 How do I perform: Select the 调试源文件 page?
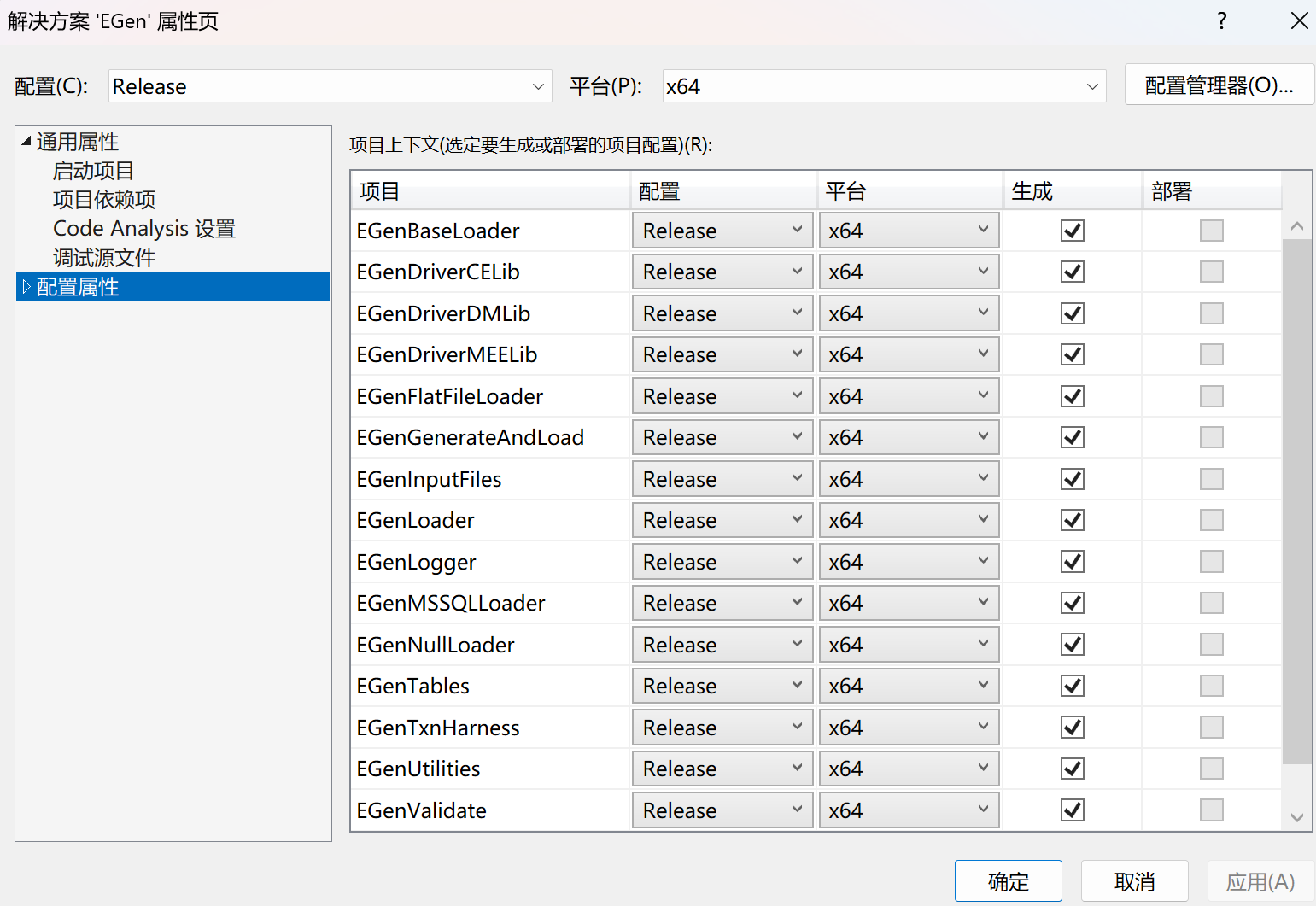(103, 257)
